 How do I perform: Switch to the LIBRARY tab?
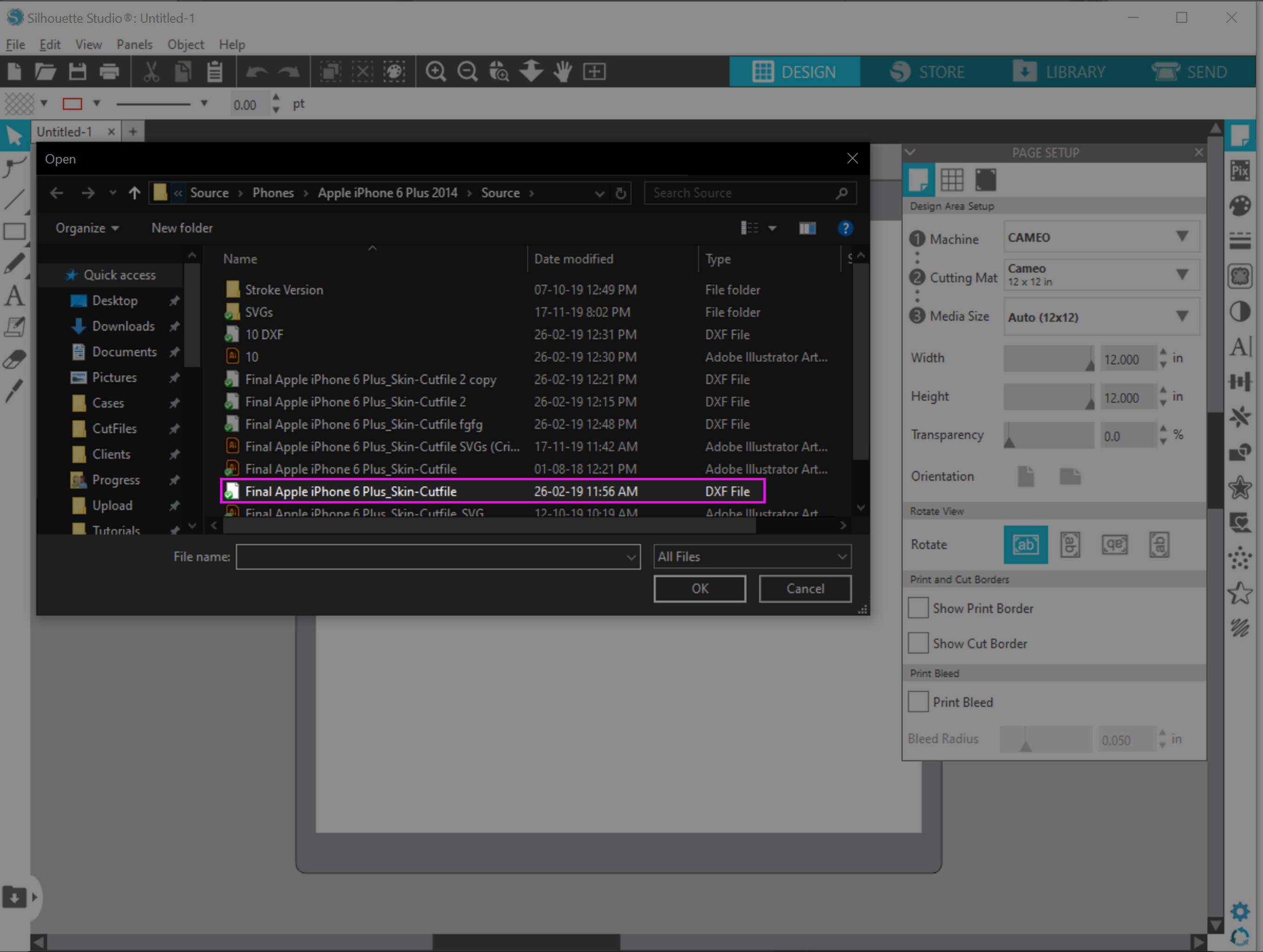(x=1060, y=72)
